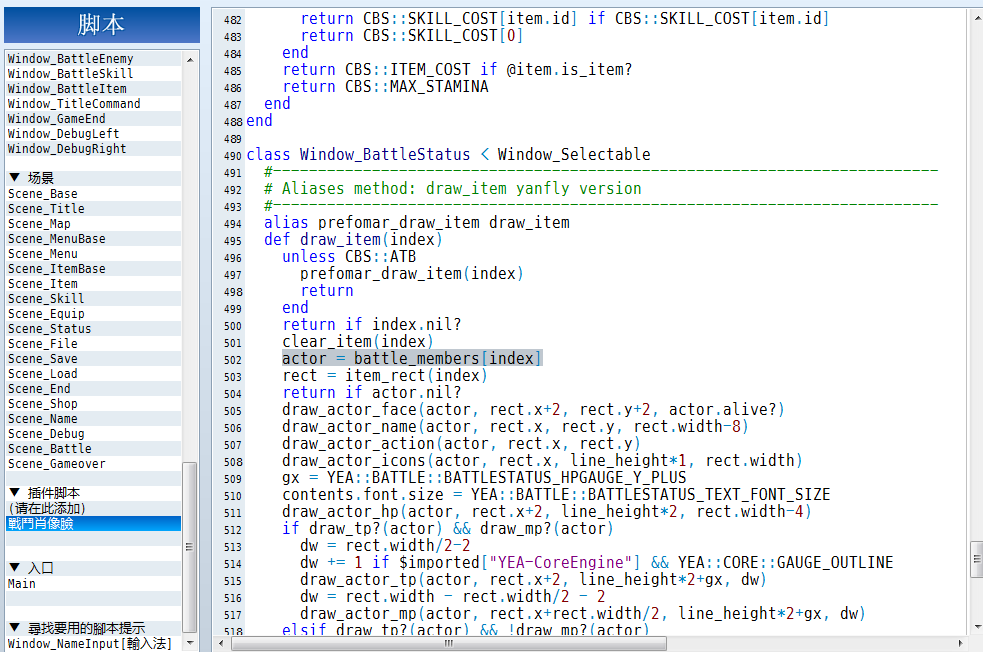Select the Window_BattleEnemy script

click(x=94, y=58)
